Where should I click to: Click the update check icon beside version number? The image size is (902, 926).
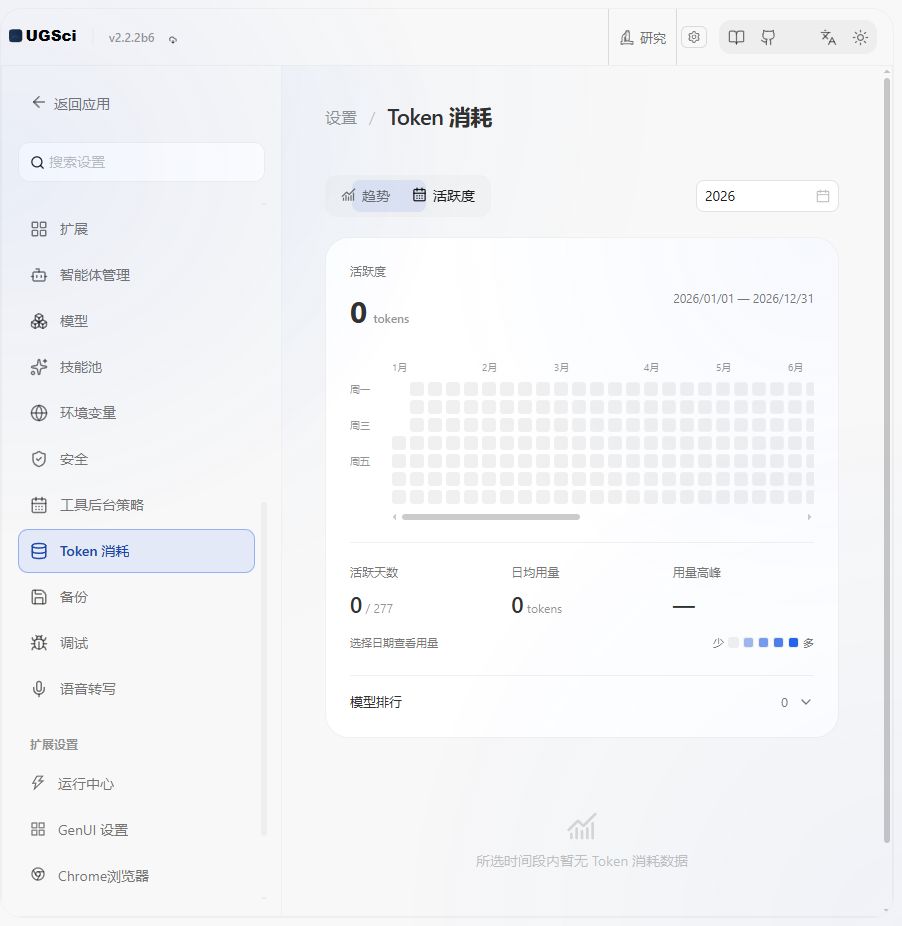tap(173, 40)
